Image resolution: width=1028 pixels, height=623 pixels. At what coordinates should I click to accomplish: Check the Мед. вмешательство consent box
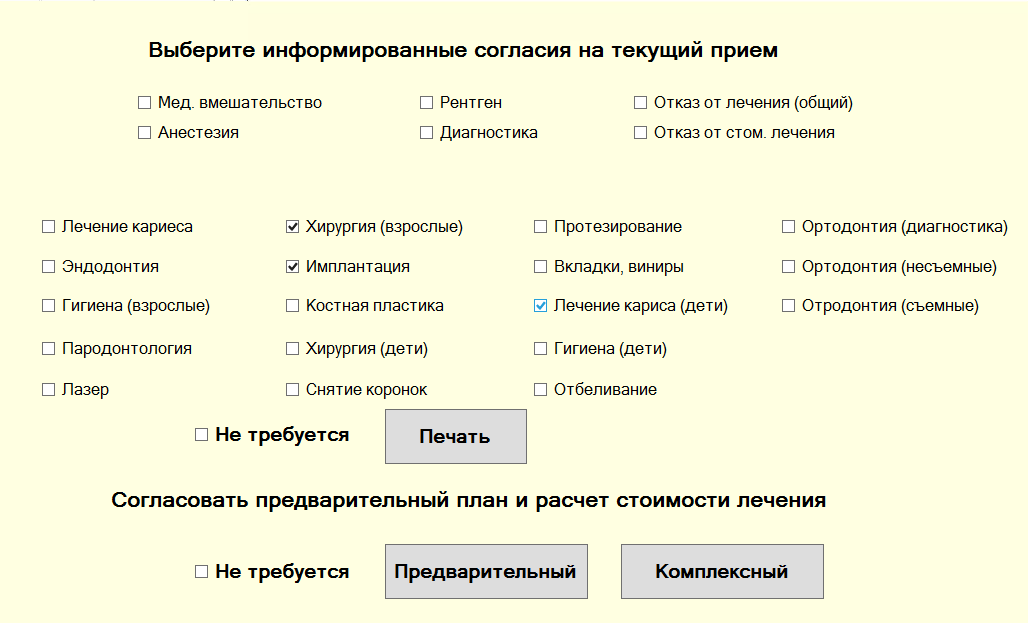point(144,103)
